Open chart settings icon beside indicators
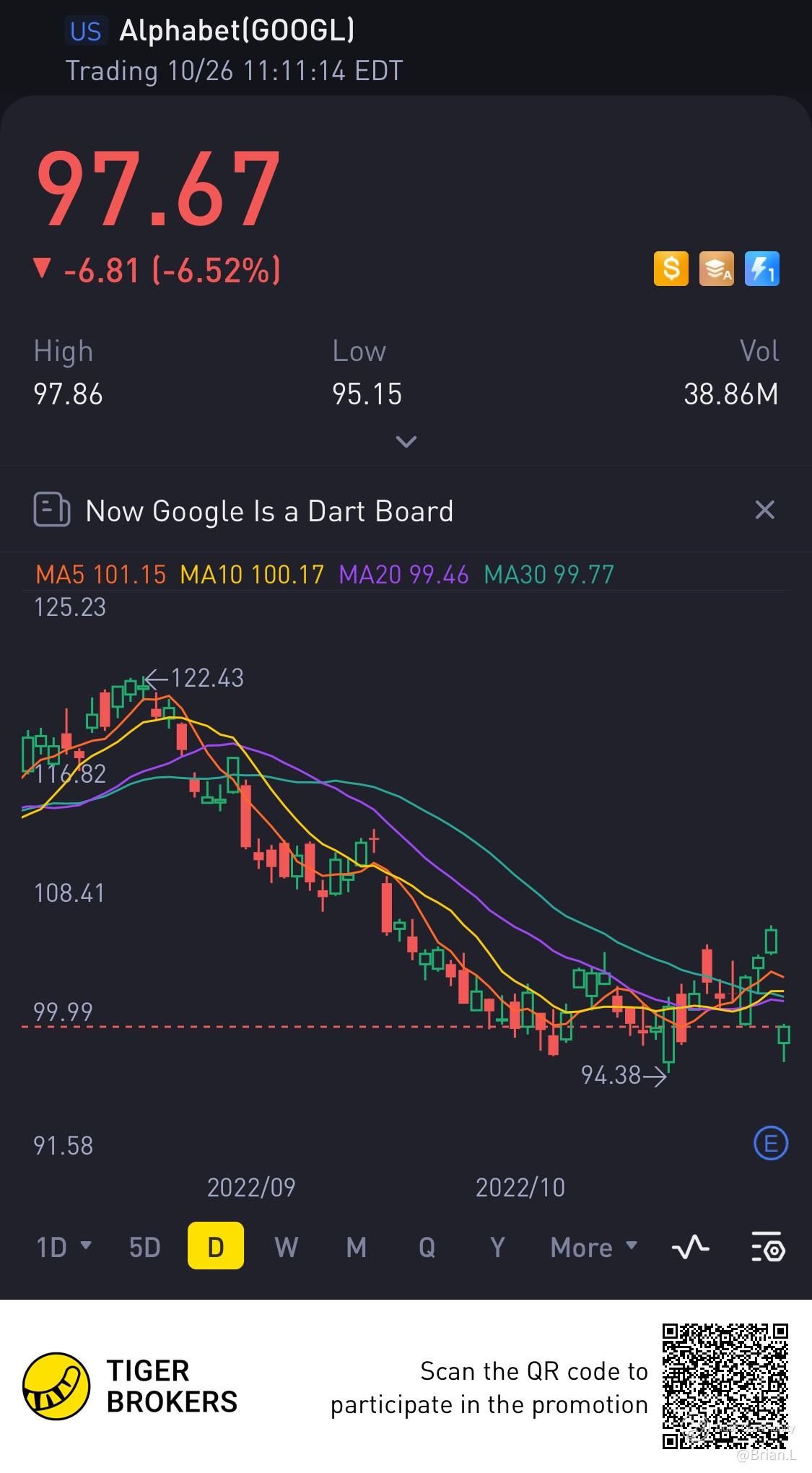This screenshot has width=812, height=1473. [768, 1247]
